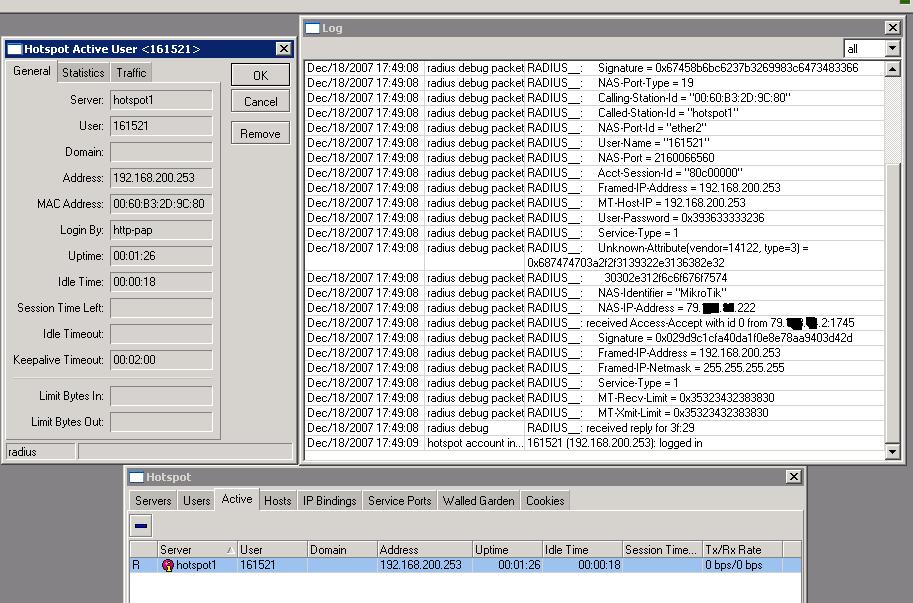This screenshot has width=913, height=603.
Task: Open the Traffic tab
Action: coord(131,72)
